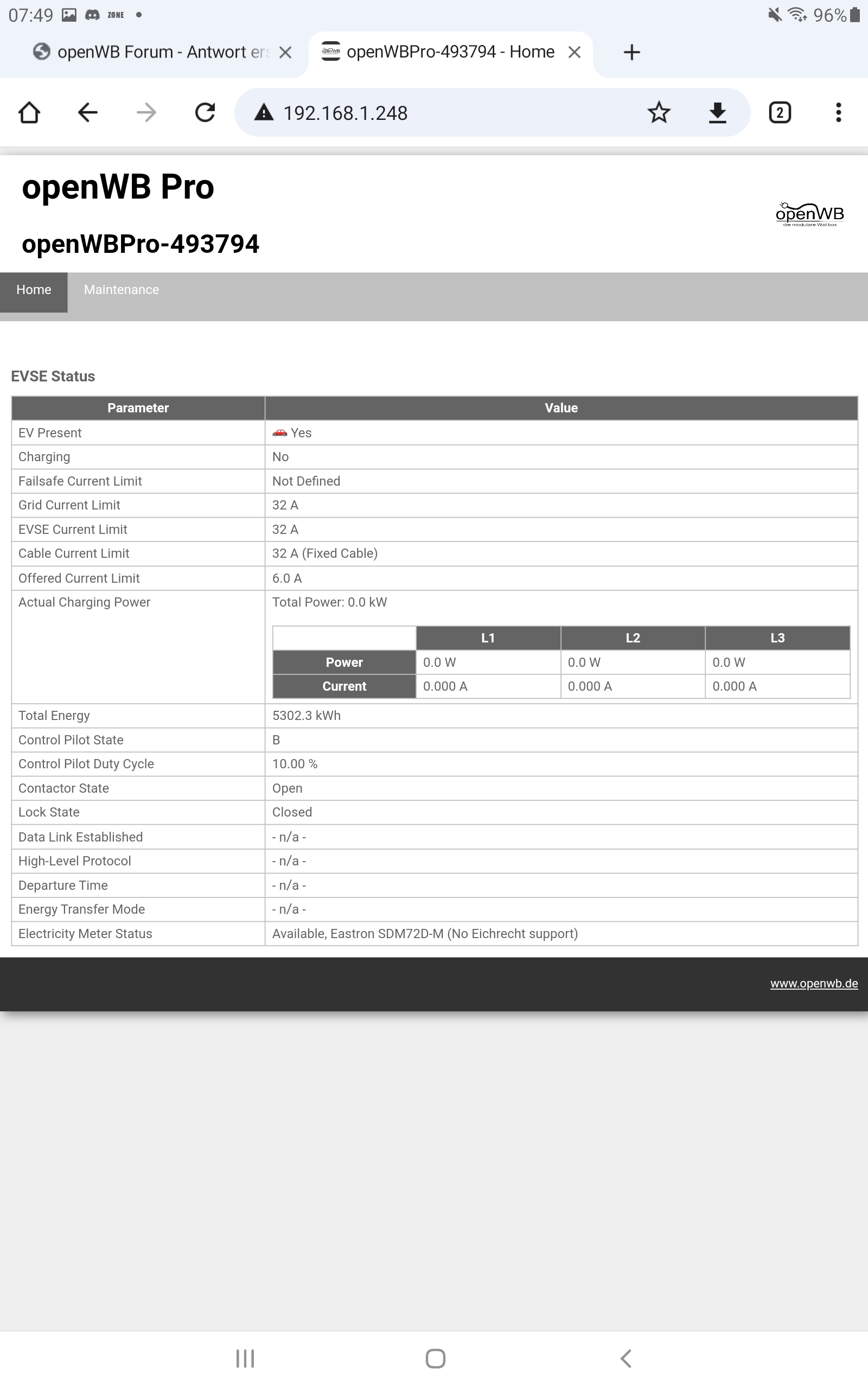
Task: Tap the forward navigation arrow
Action: point(146,112)
